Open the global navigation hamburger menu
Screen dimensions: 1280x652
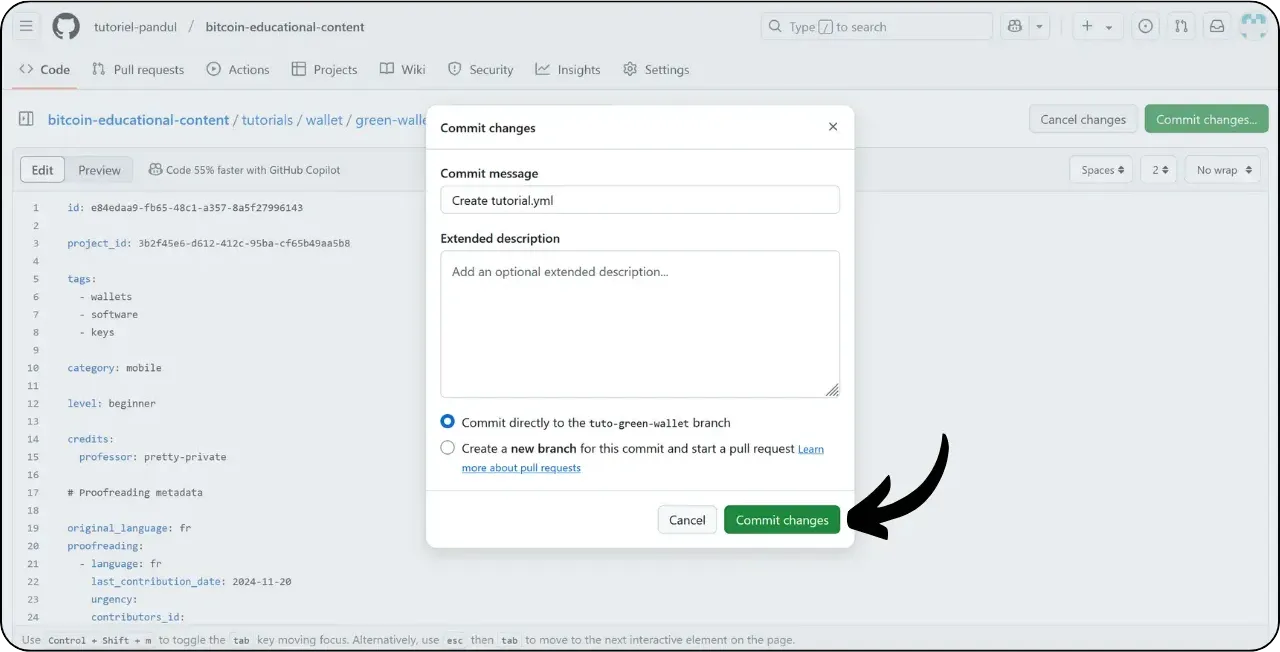(26, 27)
